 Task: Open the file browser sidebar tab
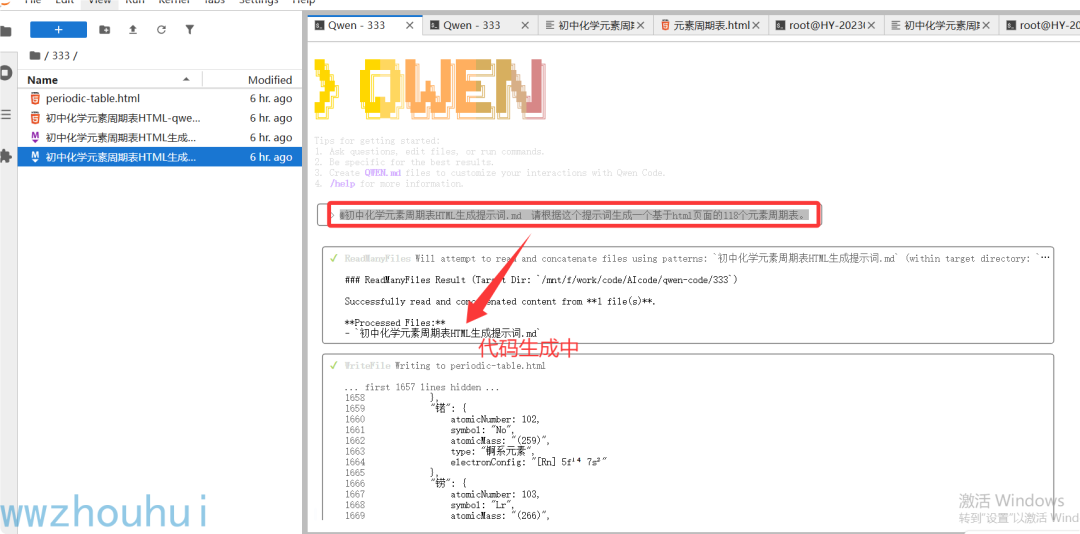(x=6, y=30)
